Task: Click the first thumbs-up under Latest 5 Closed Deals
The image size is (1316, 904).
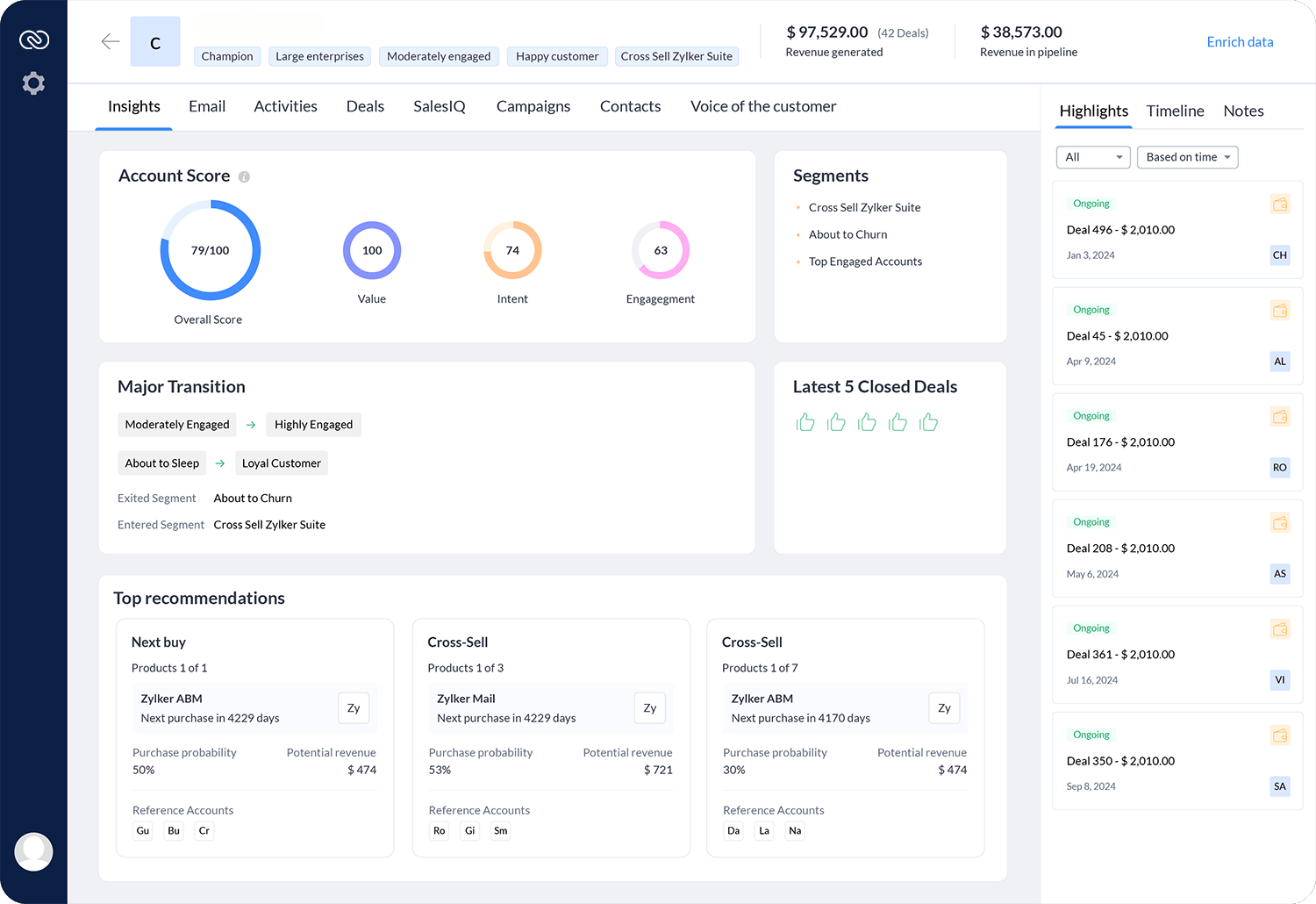Action: (805, 421)
